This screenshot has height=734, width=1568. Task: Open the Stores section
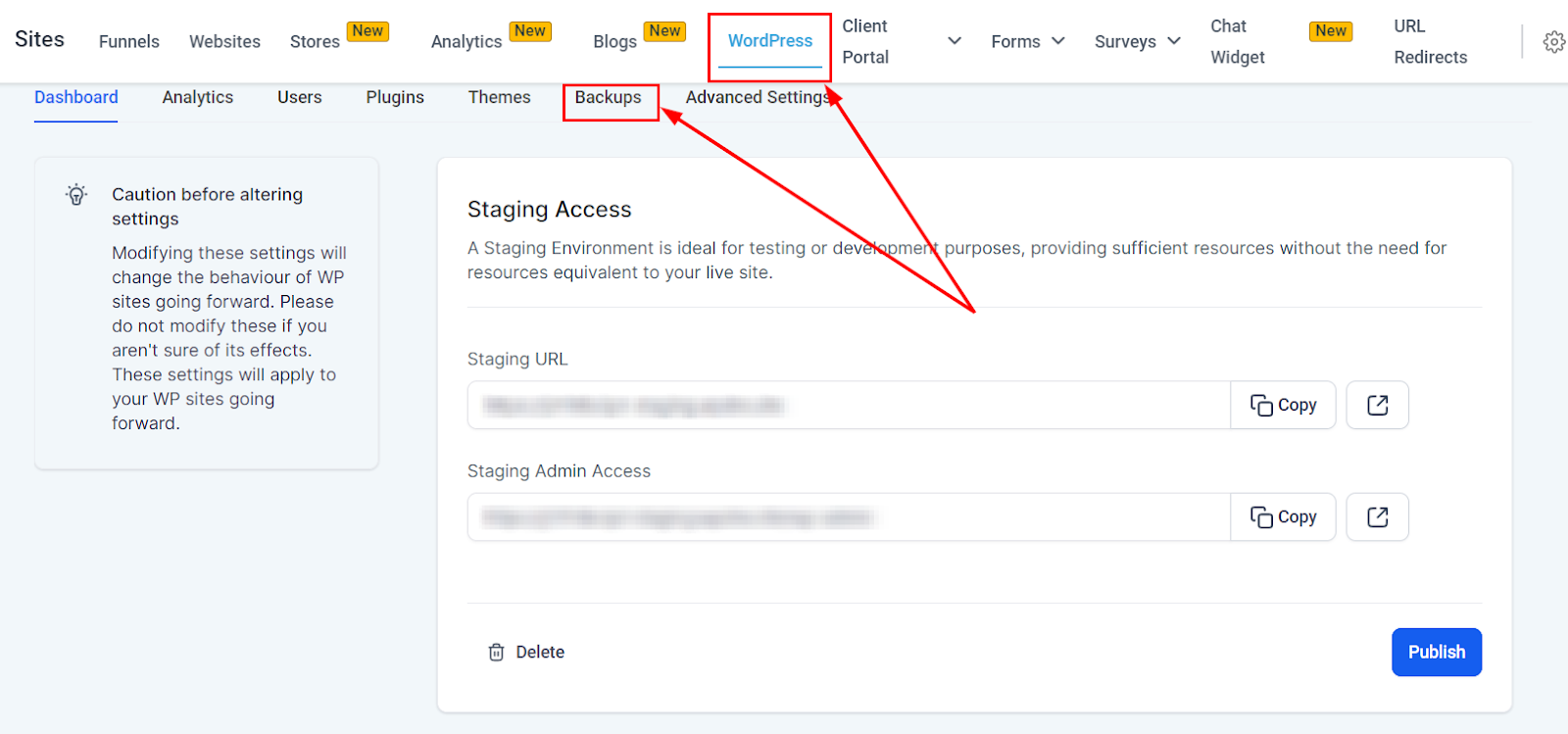click(315, 41)
